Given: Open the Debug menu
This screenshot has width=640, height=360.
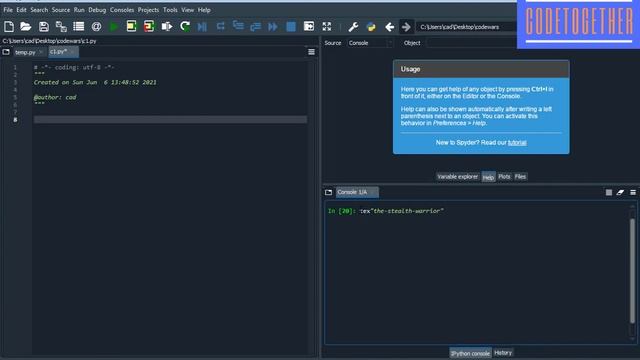Looking at the screenshot, I should tap(97, 10).
